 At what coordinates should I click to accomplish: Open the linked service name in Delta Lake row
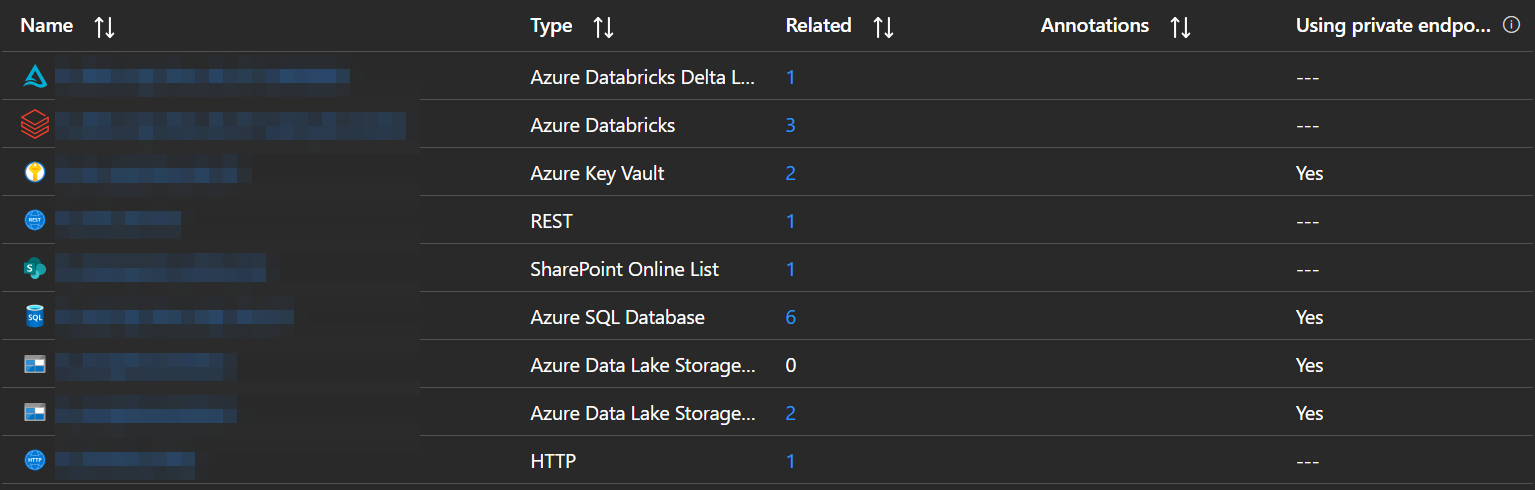pyautogui.click(x=203, y=77)
